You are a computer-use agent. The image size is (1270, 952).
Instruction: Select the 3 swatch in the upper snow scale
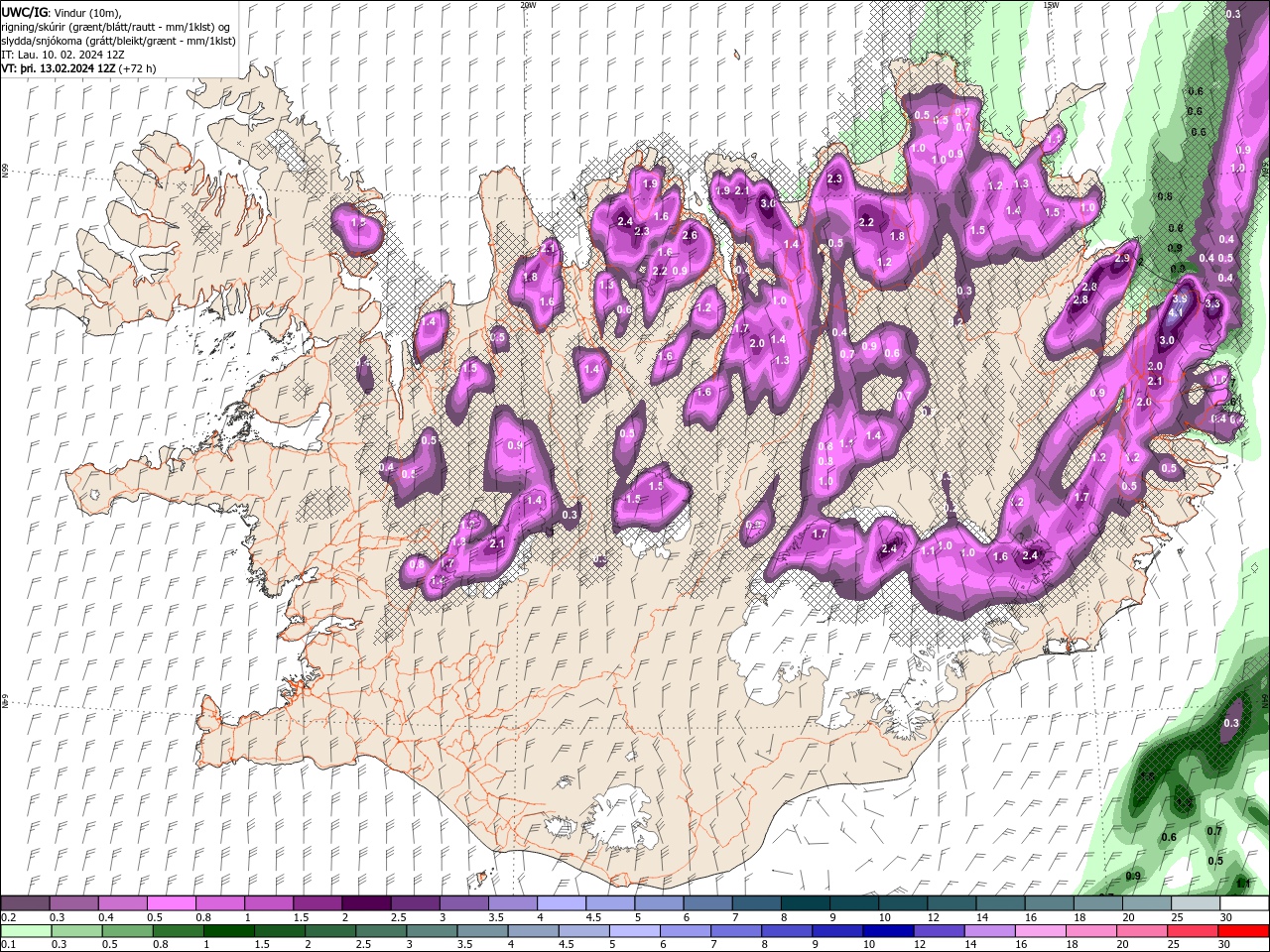(463, 903)
